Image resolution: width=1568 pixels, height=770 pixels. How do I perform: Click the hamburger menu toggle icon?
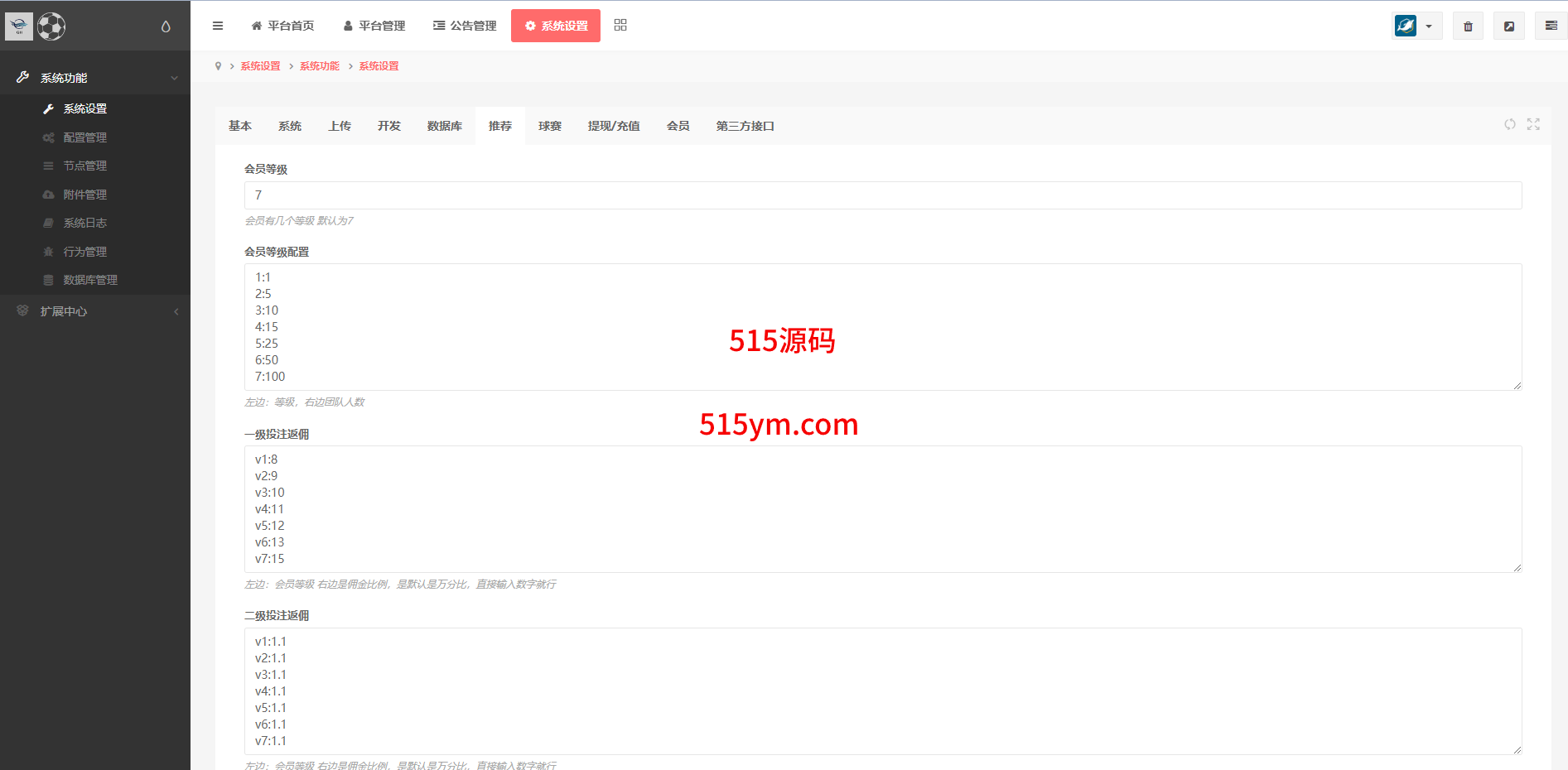click(218, 26)
